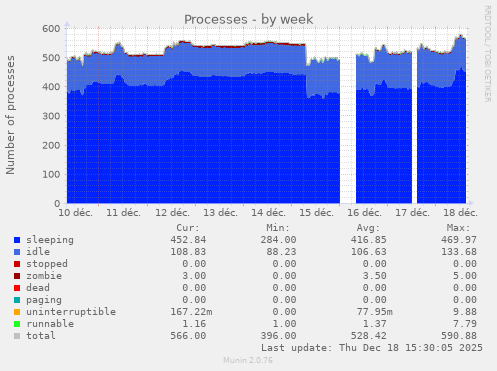Click runnable current value 1.16
497x371 pixels.
point(194,324)
